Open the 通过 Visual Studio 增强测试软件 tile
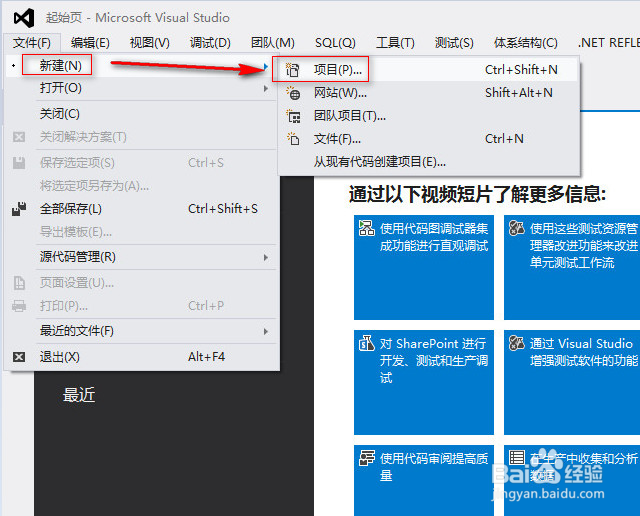This screenshot has height=516, width=640. pos(572,383)
